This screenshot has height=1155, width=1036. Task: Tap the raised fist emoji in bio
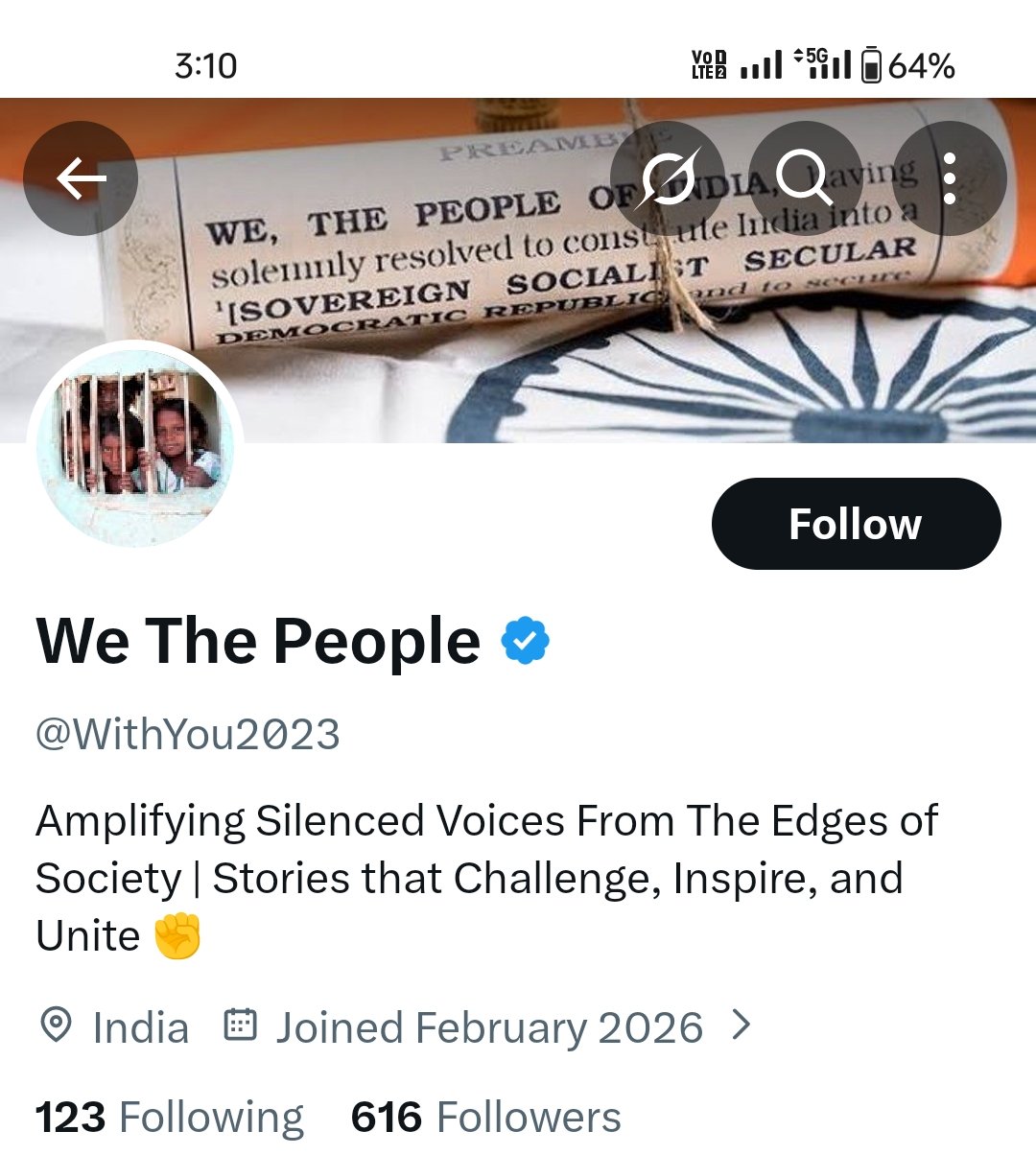(x=178, y=936)
